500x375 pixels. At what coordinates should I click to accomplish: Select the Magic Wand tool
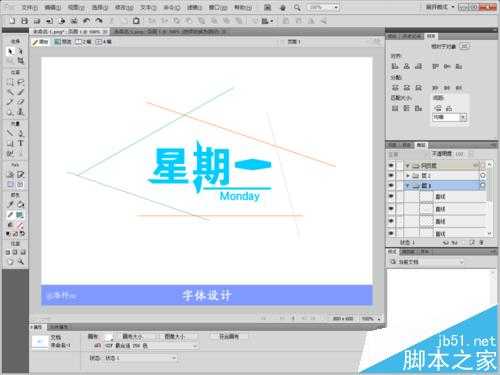click(x=10, y=92)
